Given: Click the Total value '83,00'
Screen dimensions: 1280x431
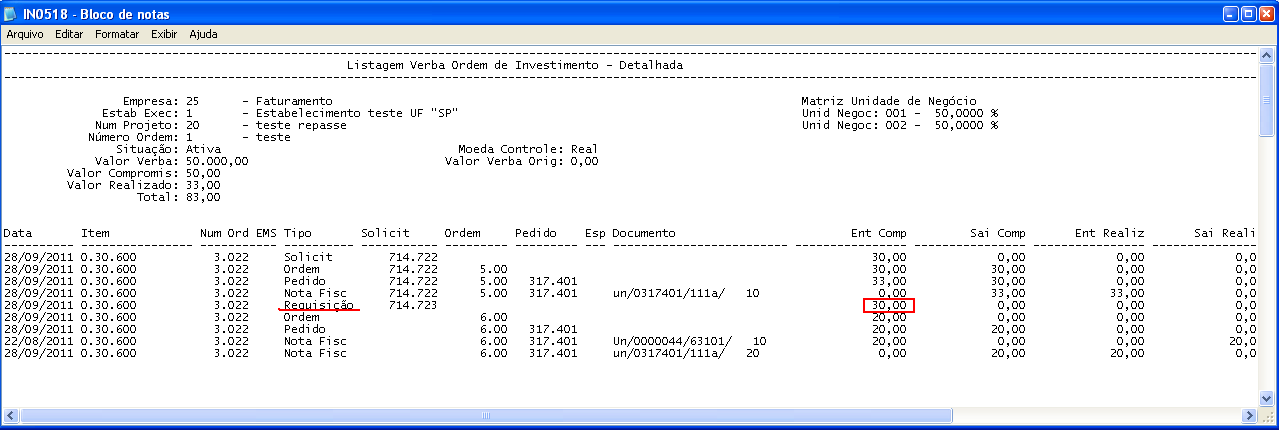Looking at the screenshot, I should point(203,197).
